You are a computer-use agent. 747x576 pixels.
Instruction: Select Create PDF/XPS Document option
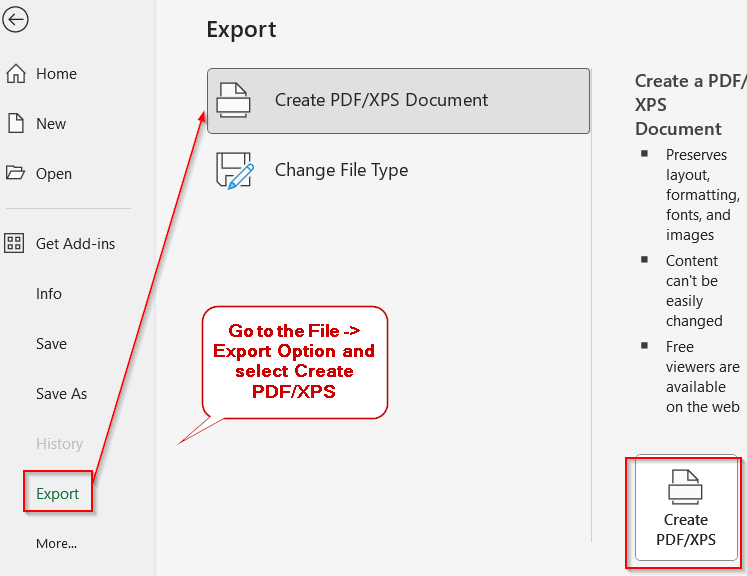399,101
